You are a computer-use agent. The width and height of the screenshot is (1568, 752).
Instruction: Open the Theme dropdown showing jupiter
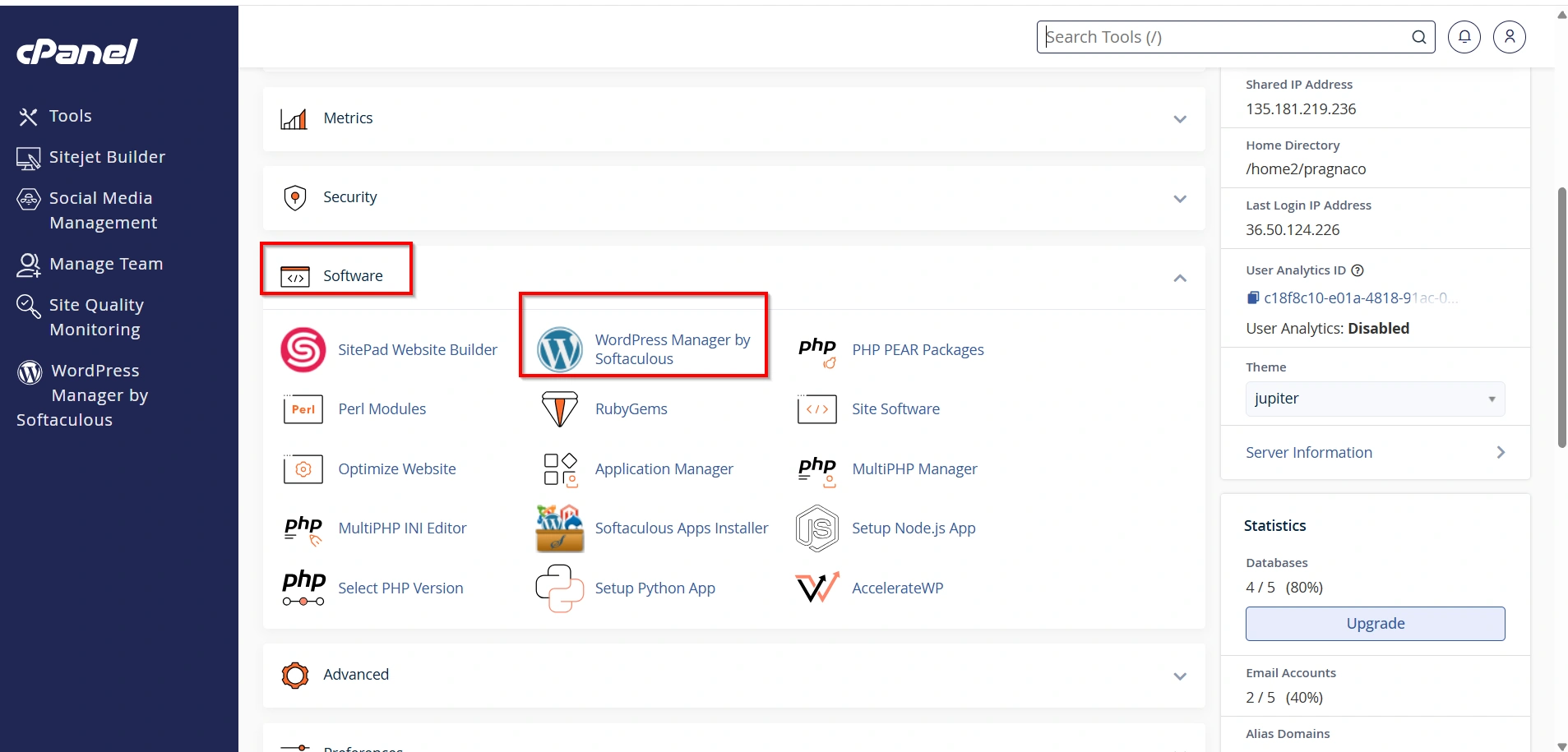1375,399
